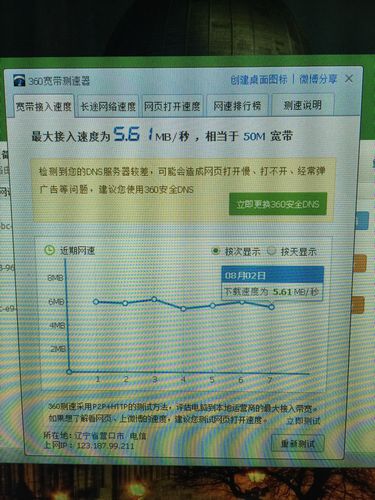Click the chart data point for test 5
This screenshot has width=375, height=500.
tap(212, 306)
